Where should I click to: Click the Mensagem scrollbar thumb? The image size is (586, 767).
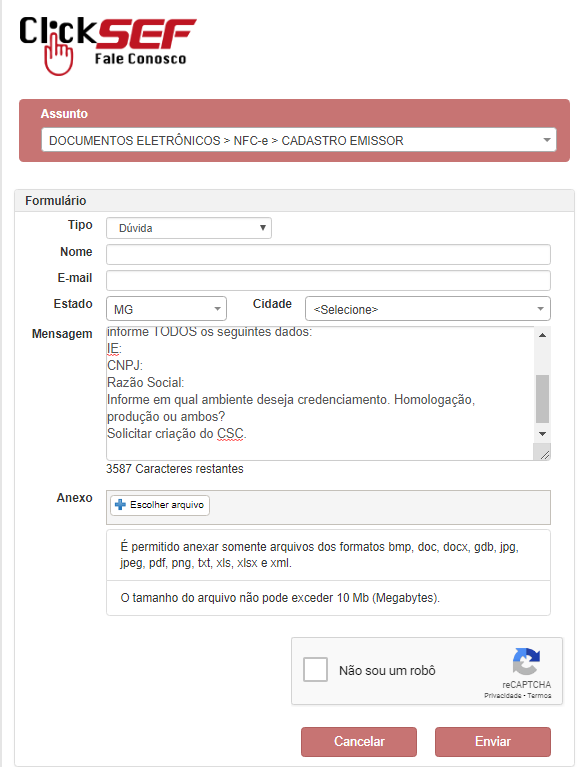pyautogui.click(x=542, y=399)
